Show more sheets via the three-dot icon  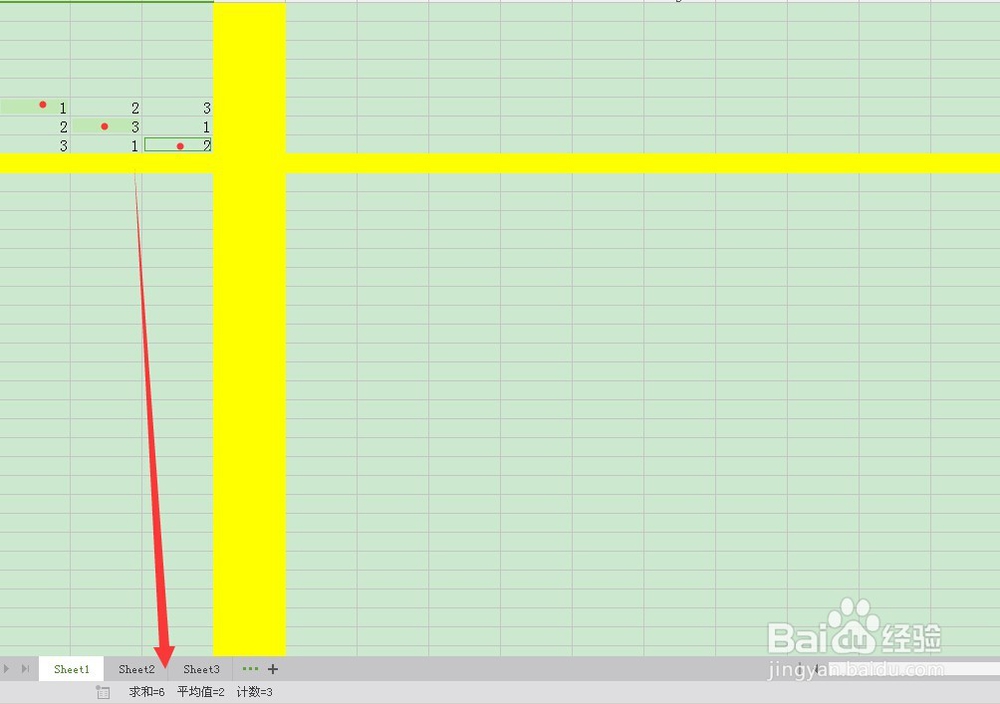[x=251, y=669]
